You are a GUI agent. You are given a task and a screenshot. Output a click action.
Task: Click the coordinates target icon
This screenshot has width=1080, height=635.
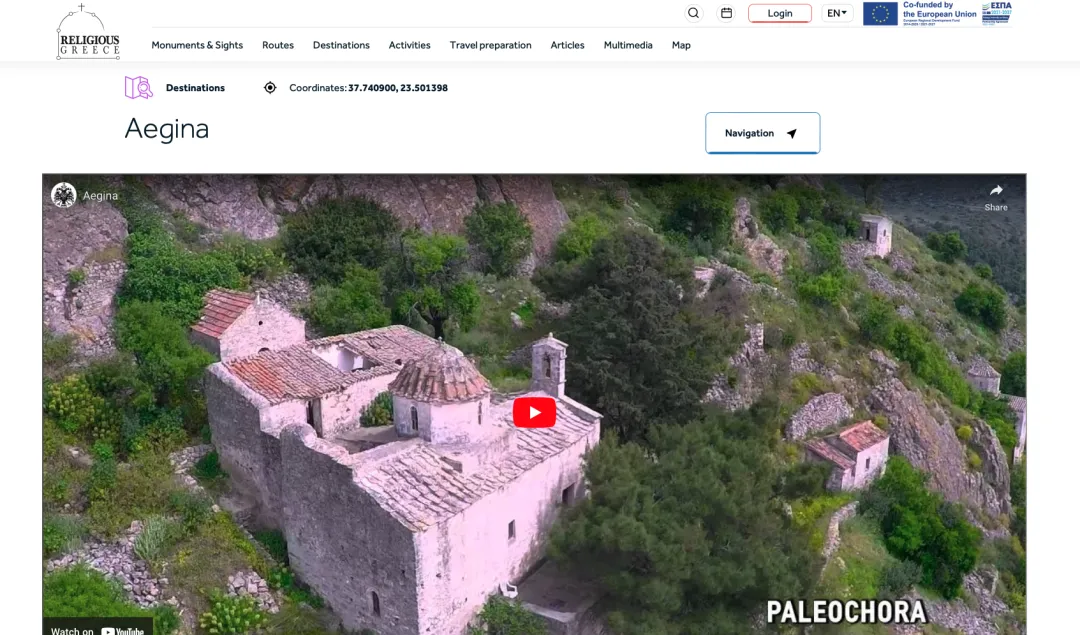[x=270, y=88]
